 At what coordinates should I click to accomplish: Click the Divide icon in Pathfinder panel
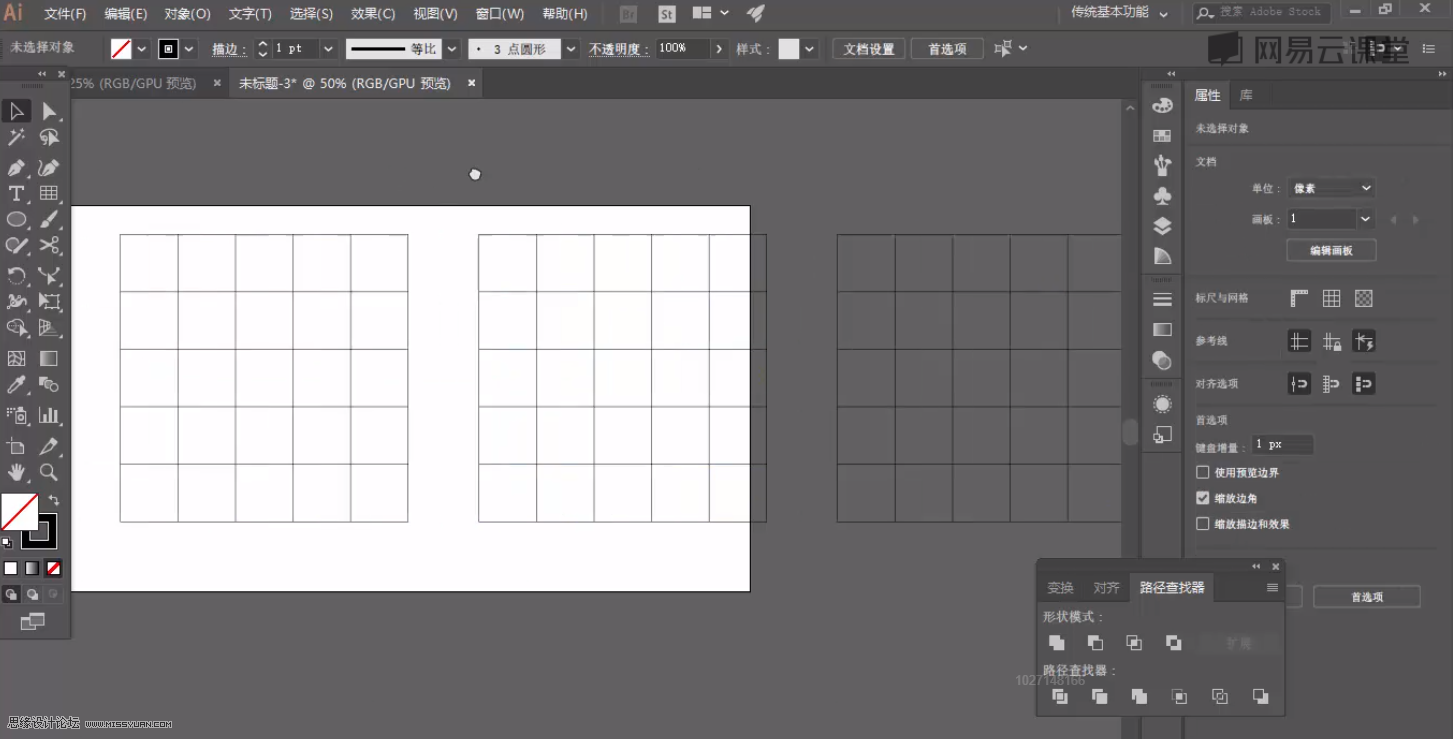pyautogui.click(x=1059, y=696)
